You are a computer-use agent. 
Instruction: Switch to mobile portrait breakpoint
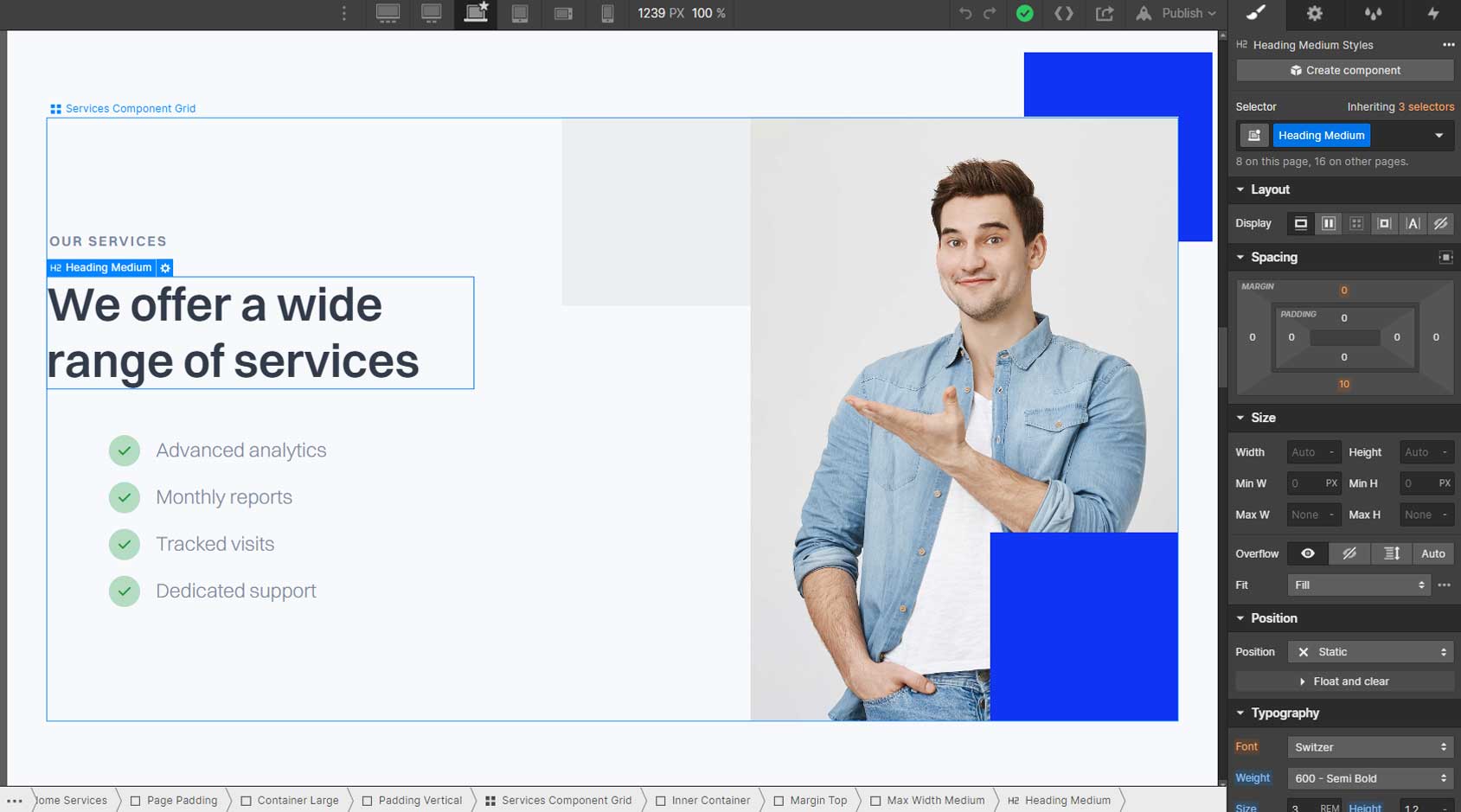click(x=607, y=14)
